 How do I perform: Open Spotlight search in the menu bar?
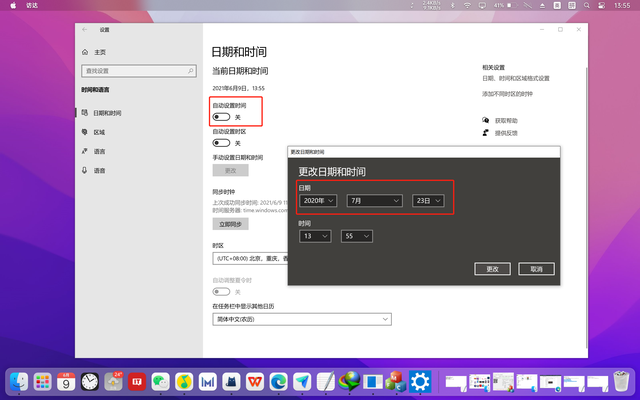click(587, 5)
